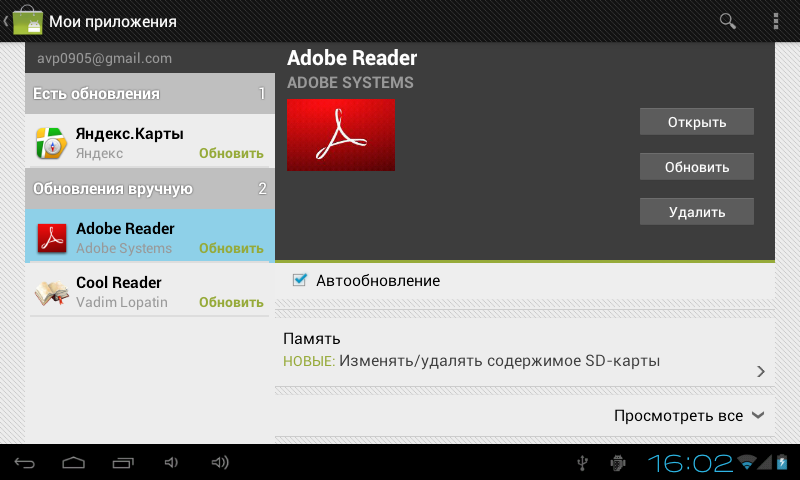Tap Обновить link for Яндекс.Карты
800x480 pixels.
231,153
